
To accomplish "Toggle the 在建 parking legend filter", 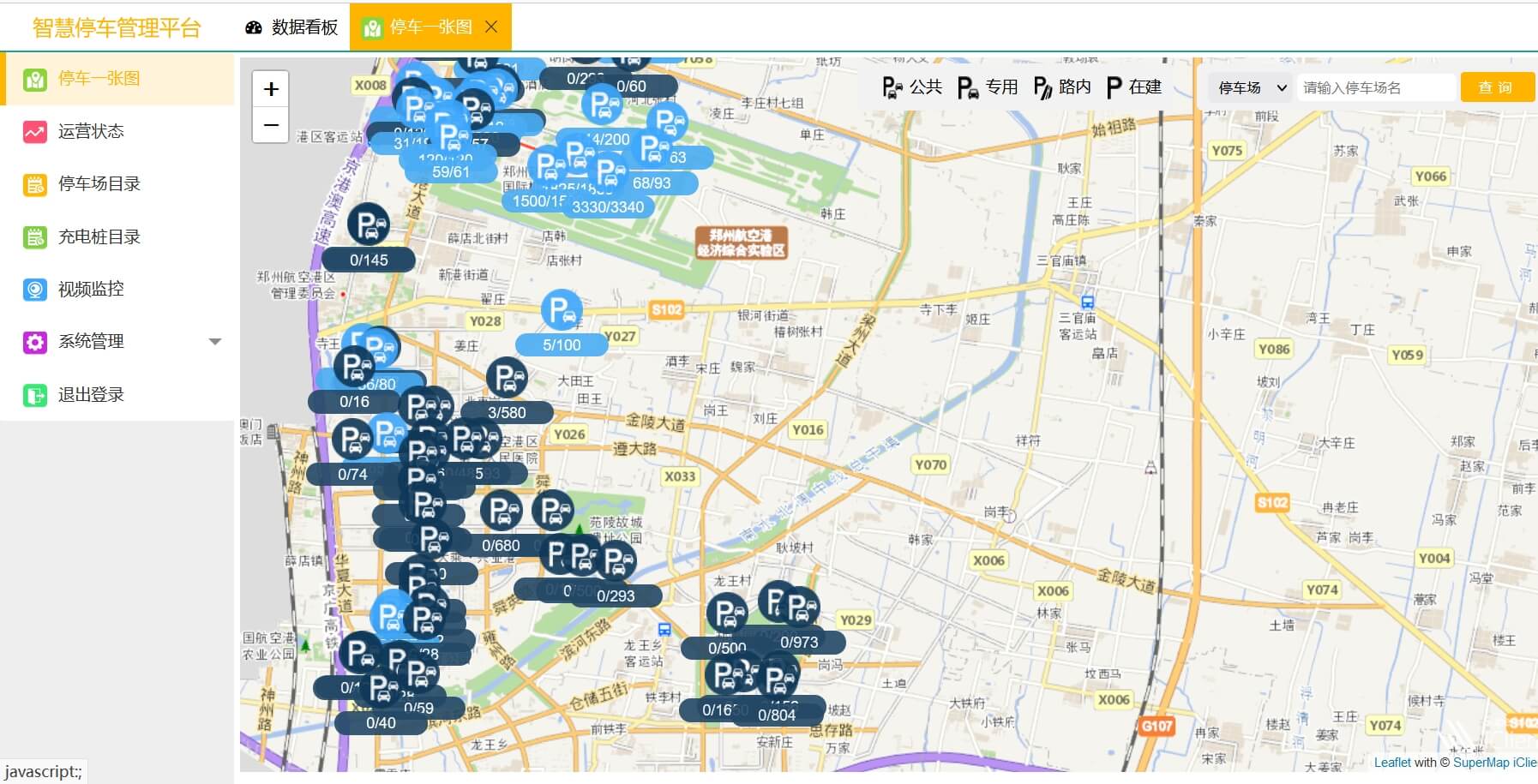I will (x=1134, y=87).
